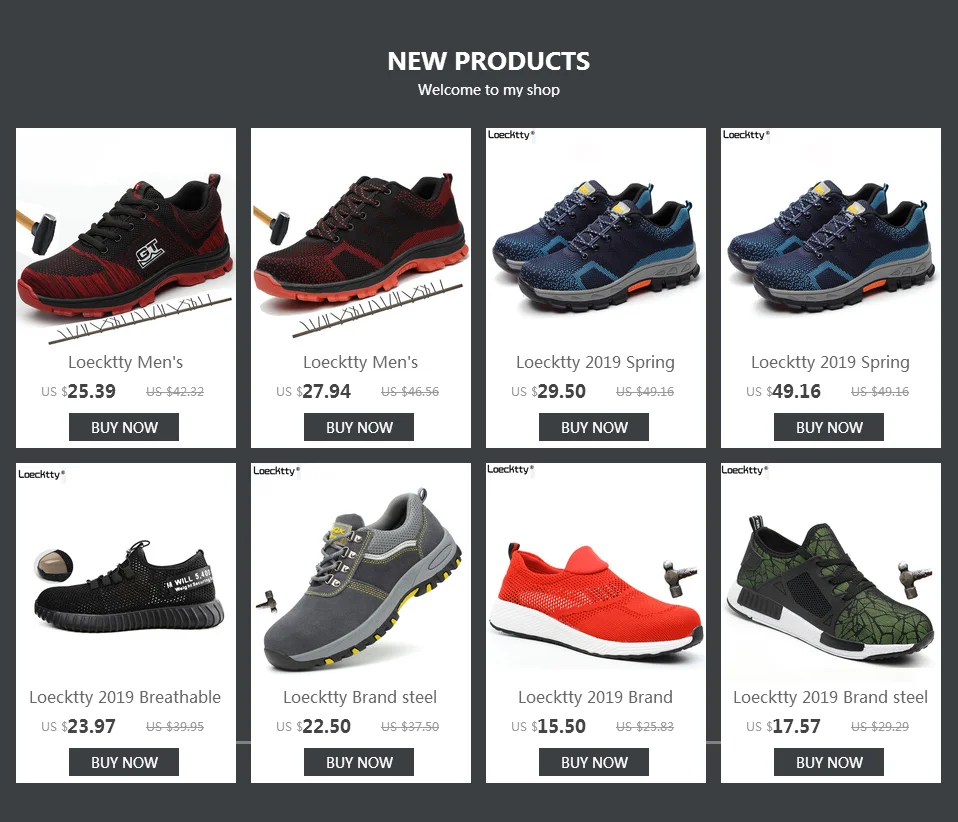Click Loecktty logo on the red slip-on card

[511, 469]
